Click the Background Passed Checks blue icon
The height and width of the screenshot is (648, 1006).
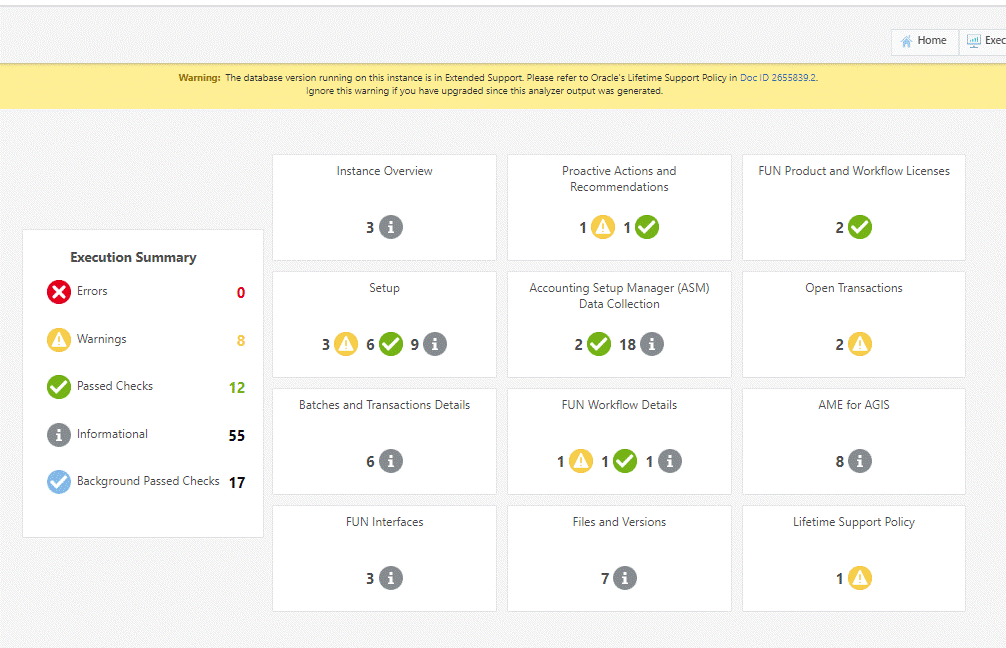(59, 482)
